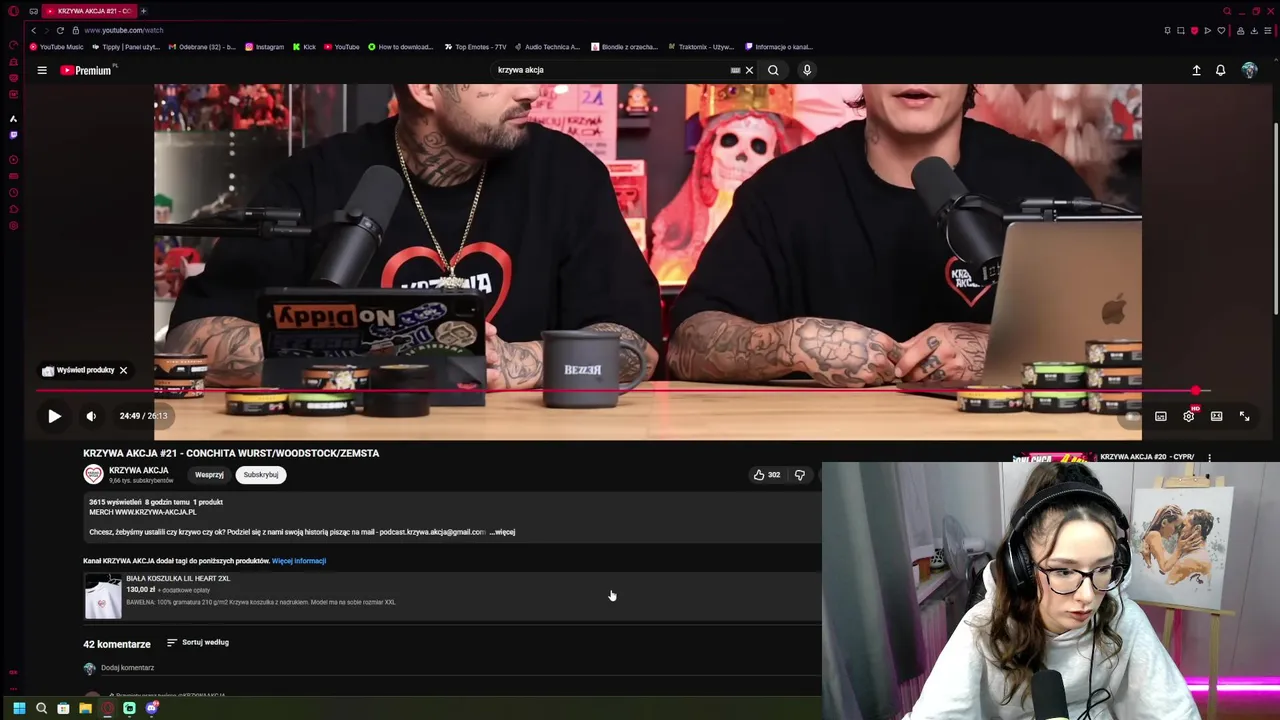Submit search with magnifier button
The height and width of the screenshot is (720, 1280).
click(773, 70)
